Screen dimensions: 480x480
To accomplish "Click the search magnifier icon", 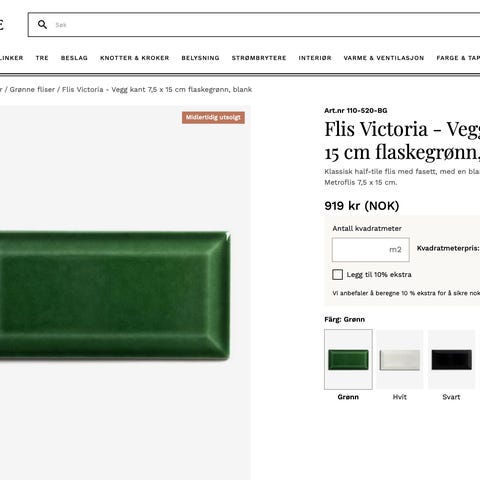I will tap(42, 24).
